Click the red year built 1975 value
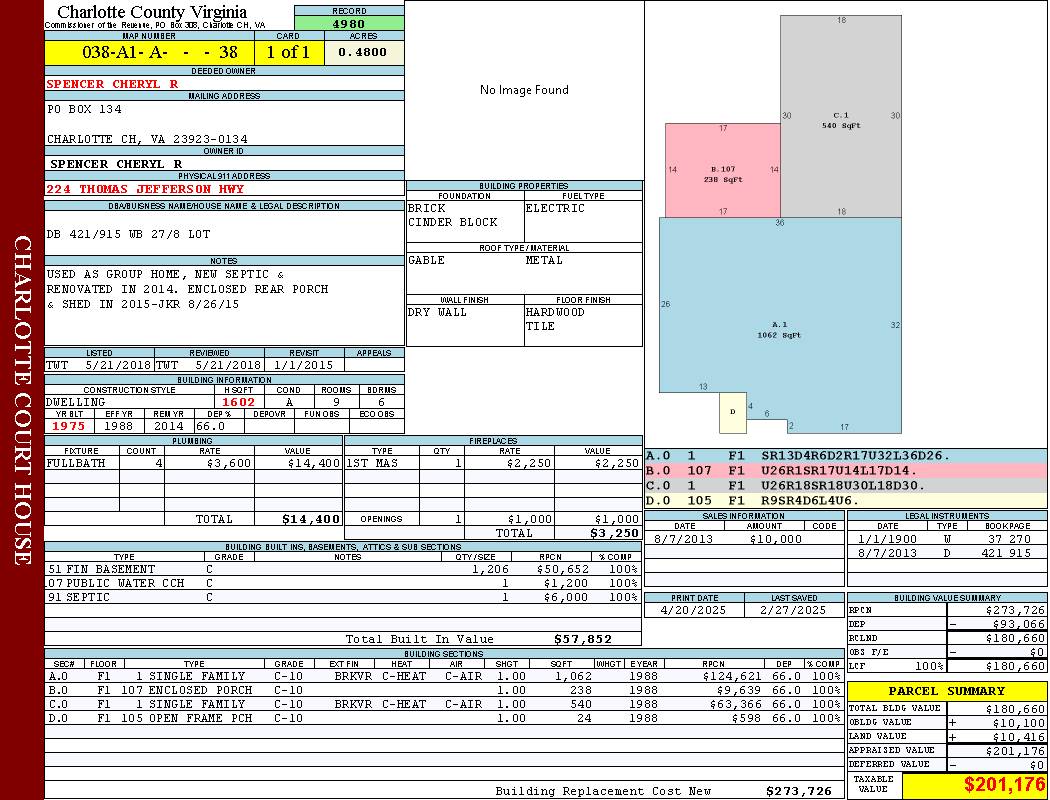1050x800 pixels. (69, 426)
